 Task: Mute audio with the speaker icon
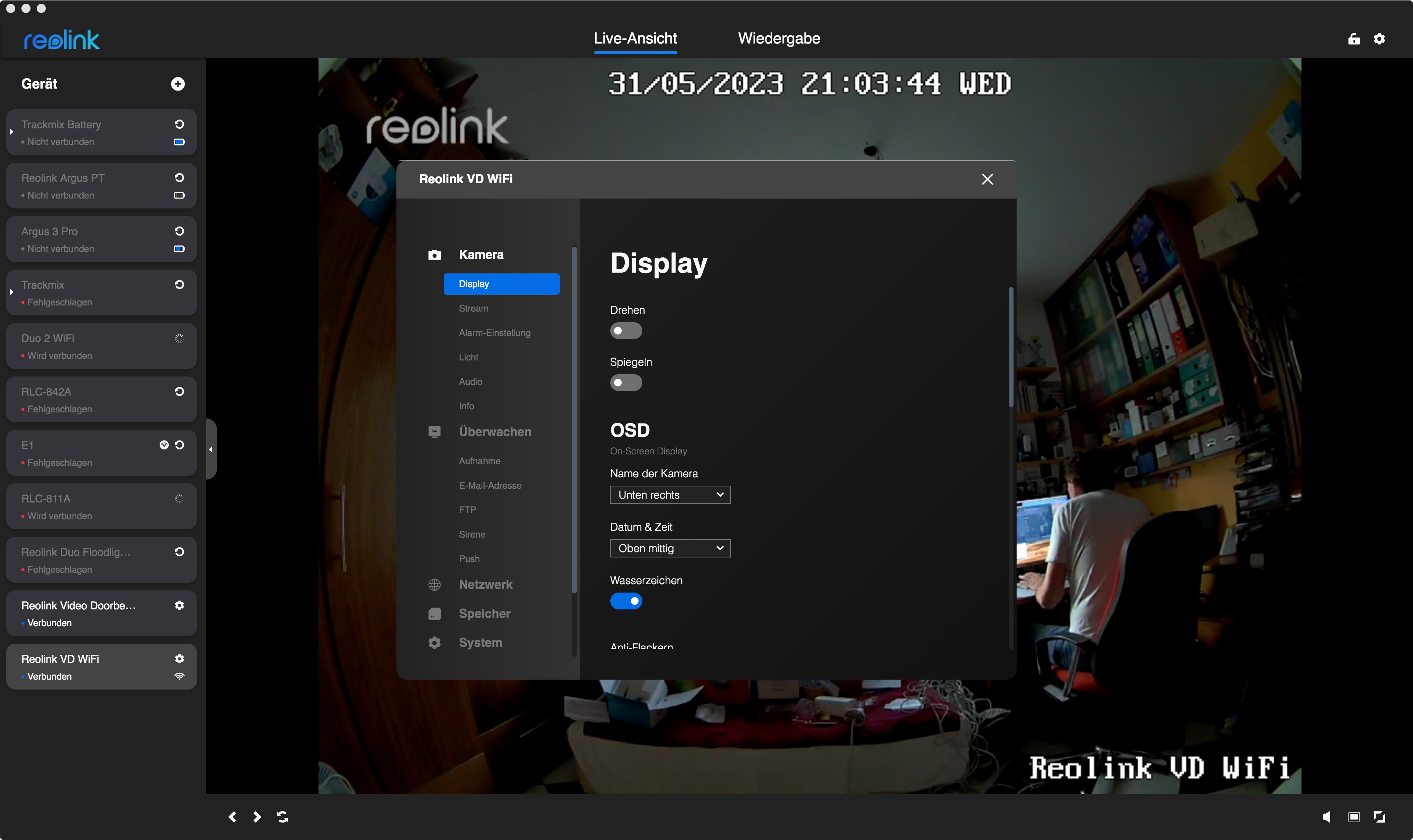point(1327,816)
